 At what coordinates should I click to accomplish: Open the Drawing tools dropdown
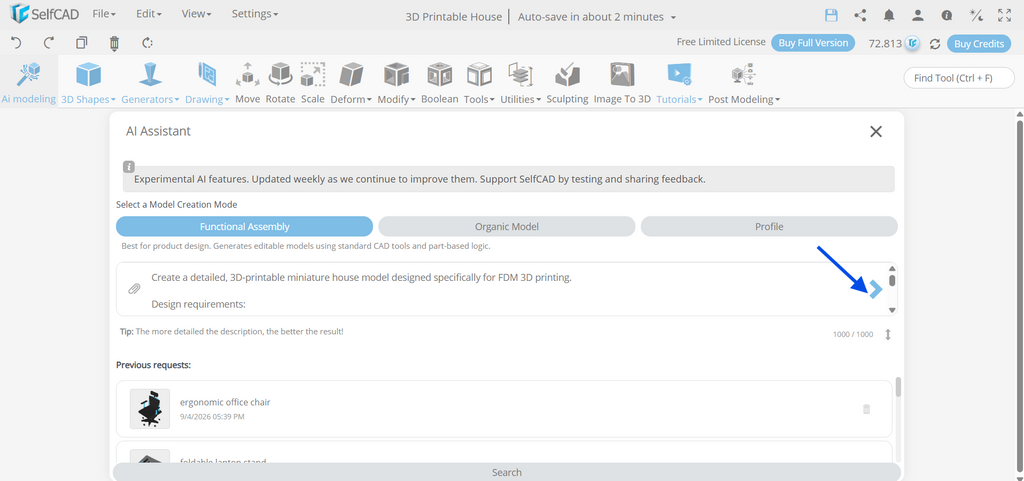[207, 82]
